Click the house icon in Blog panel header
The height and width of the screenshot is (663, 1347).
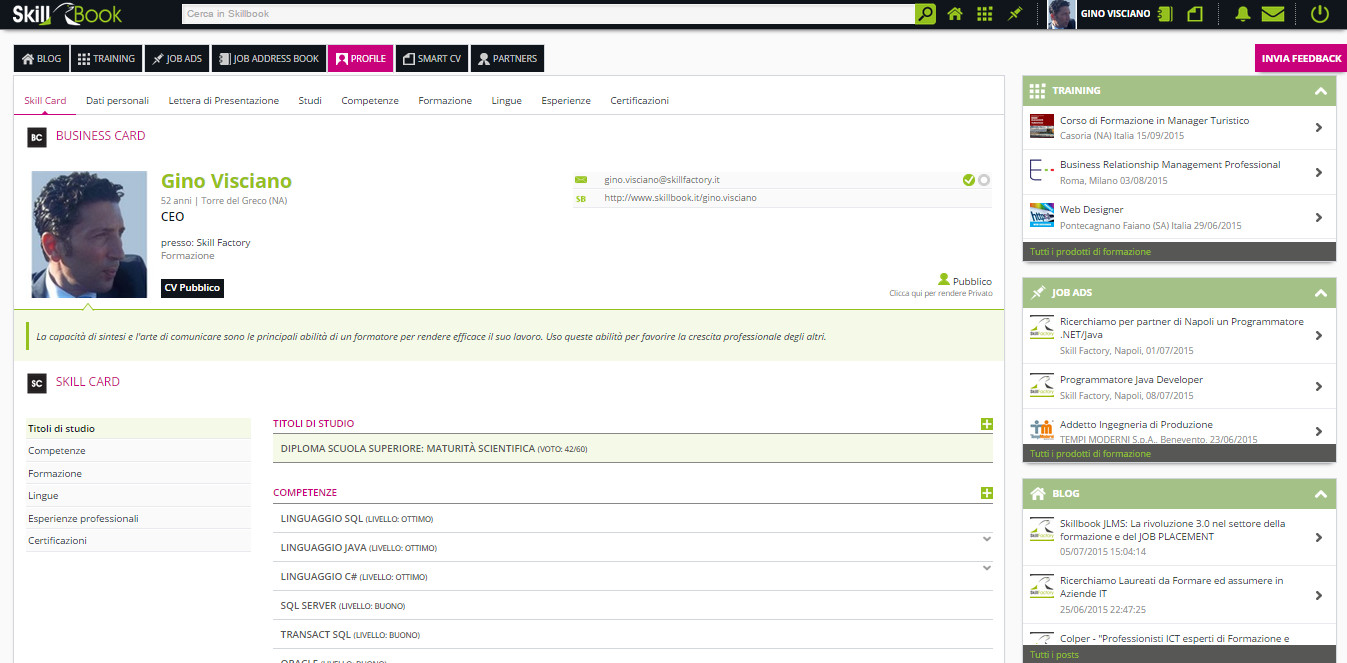pos(1037,493)
